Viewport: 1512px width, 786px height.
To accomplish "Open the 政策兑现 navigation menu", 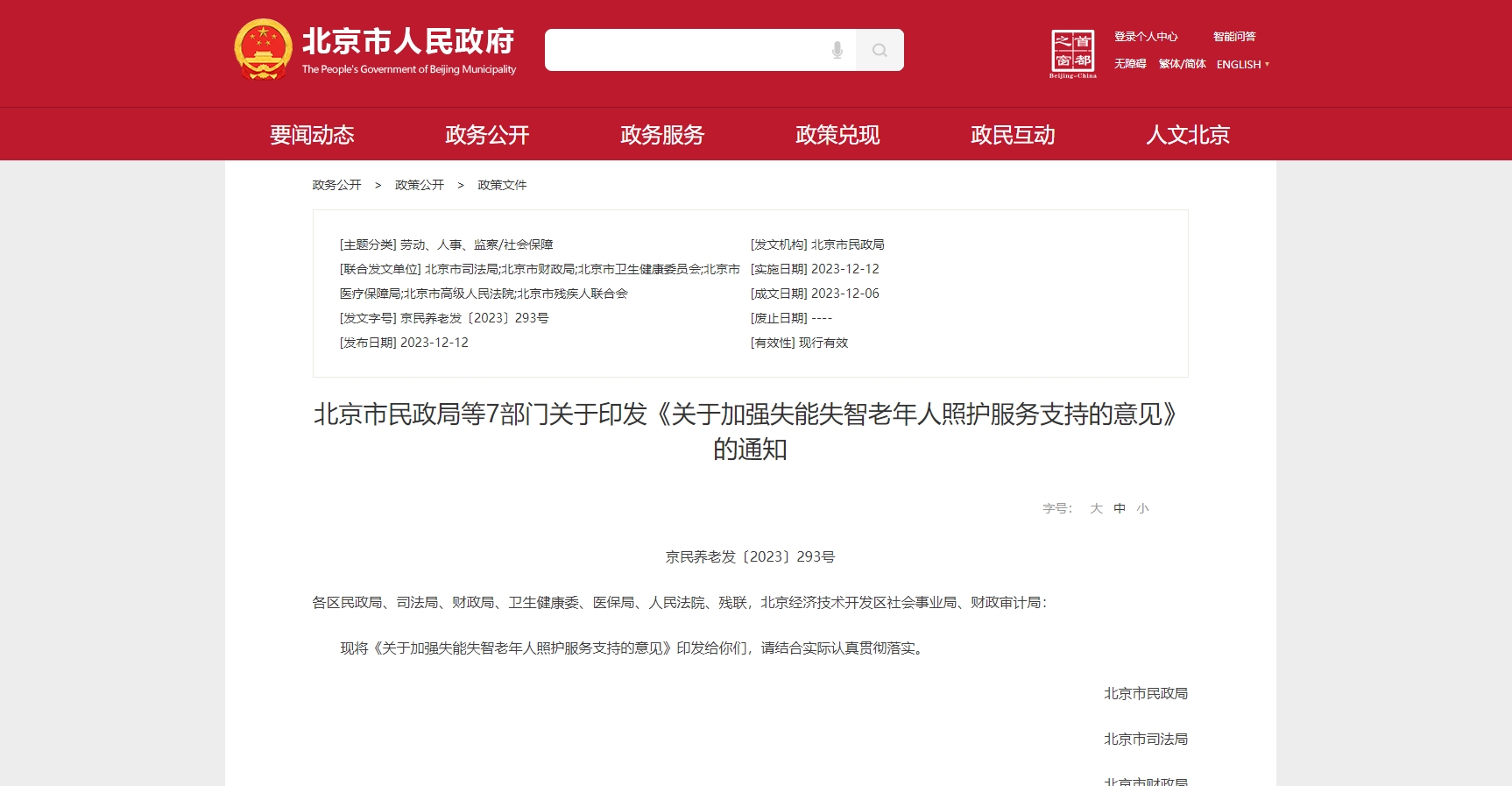I will pyautogui.click(x=837, y=135).
